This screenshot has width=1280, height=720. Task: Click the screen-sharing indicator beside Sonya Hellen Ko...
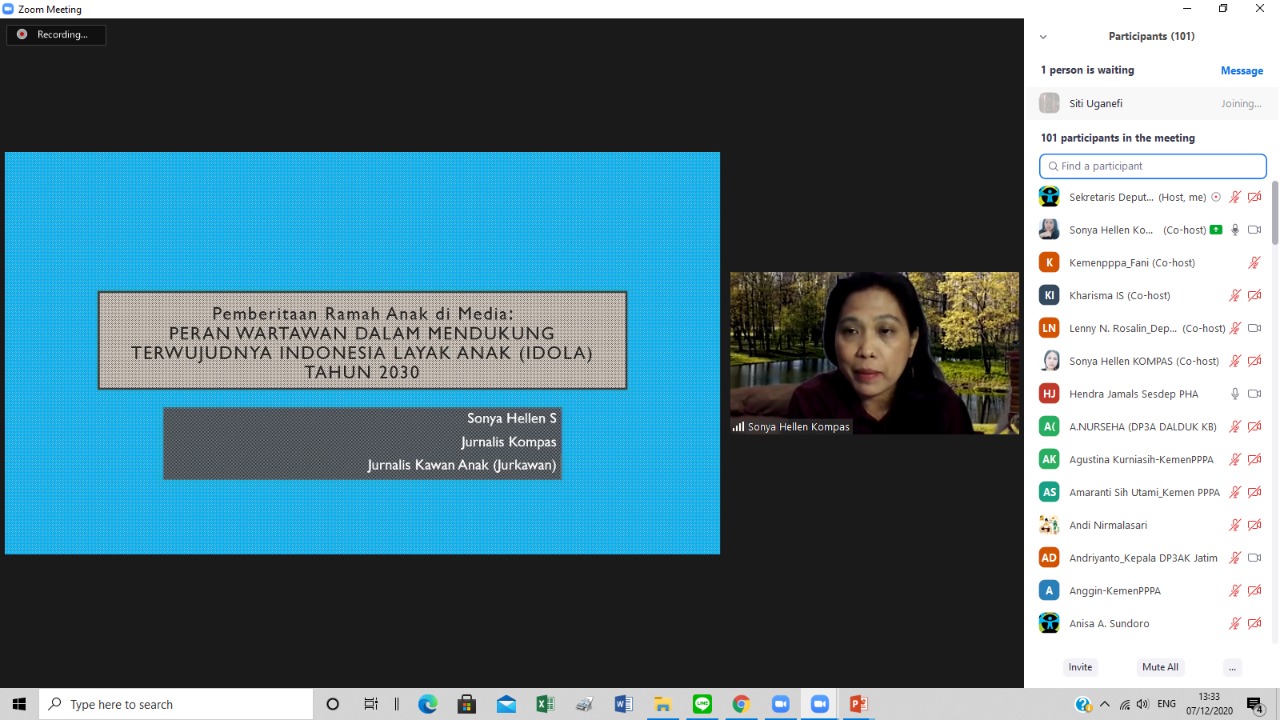pyautogui.click(x=1216, y=230)
